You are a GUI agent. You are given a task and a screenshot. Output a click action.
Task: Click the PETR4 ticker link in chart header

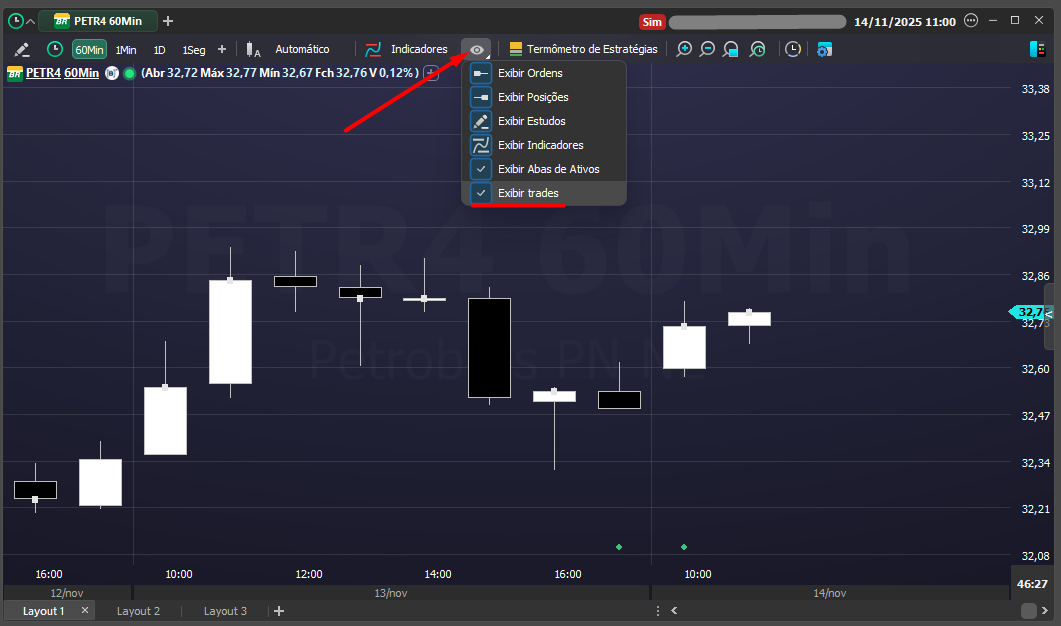(x=44, y=73)
